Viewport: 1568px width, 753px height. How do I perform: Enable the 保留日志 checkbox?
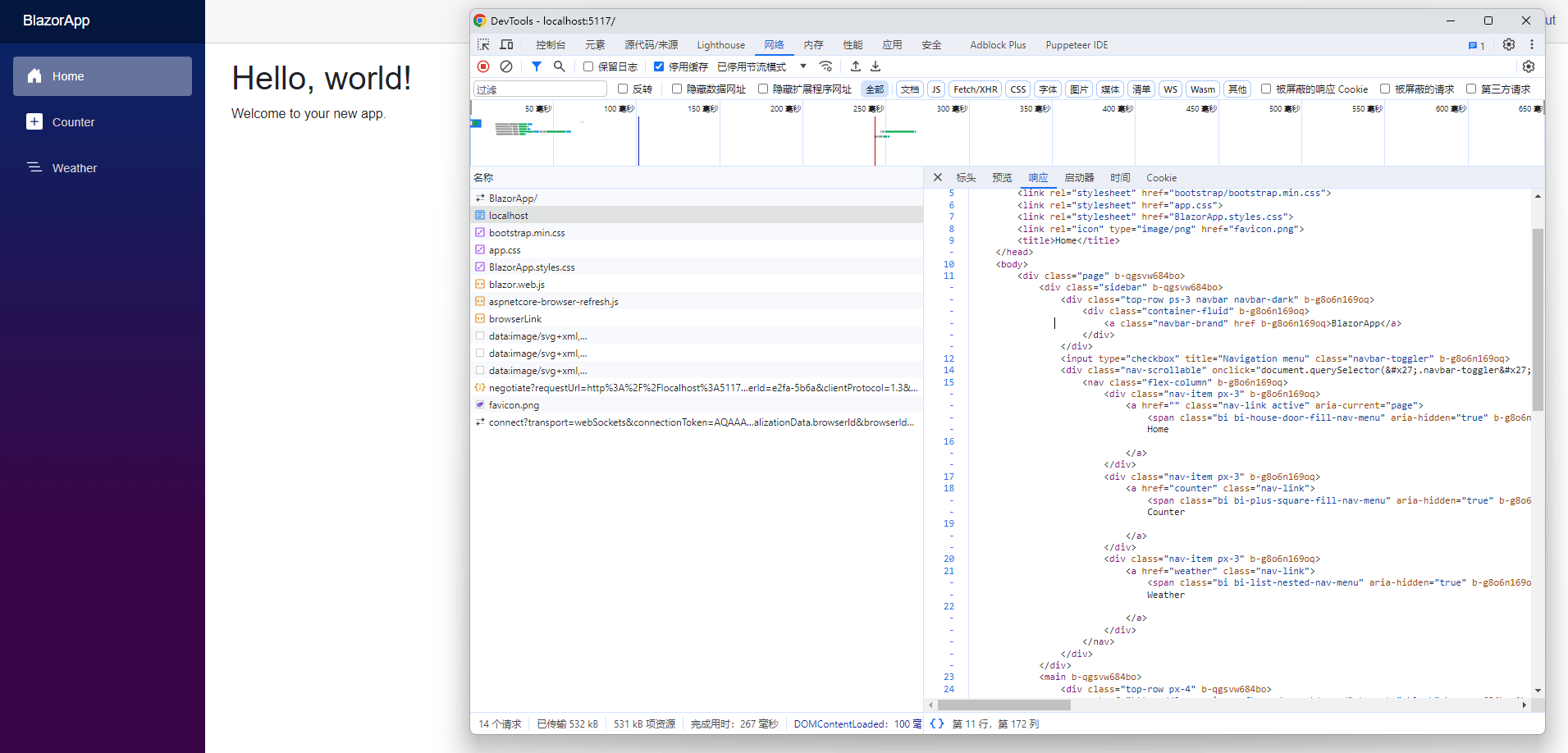tap(588, 66)
